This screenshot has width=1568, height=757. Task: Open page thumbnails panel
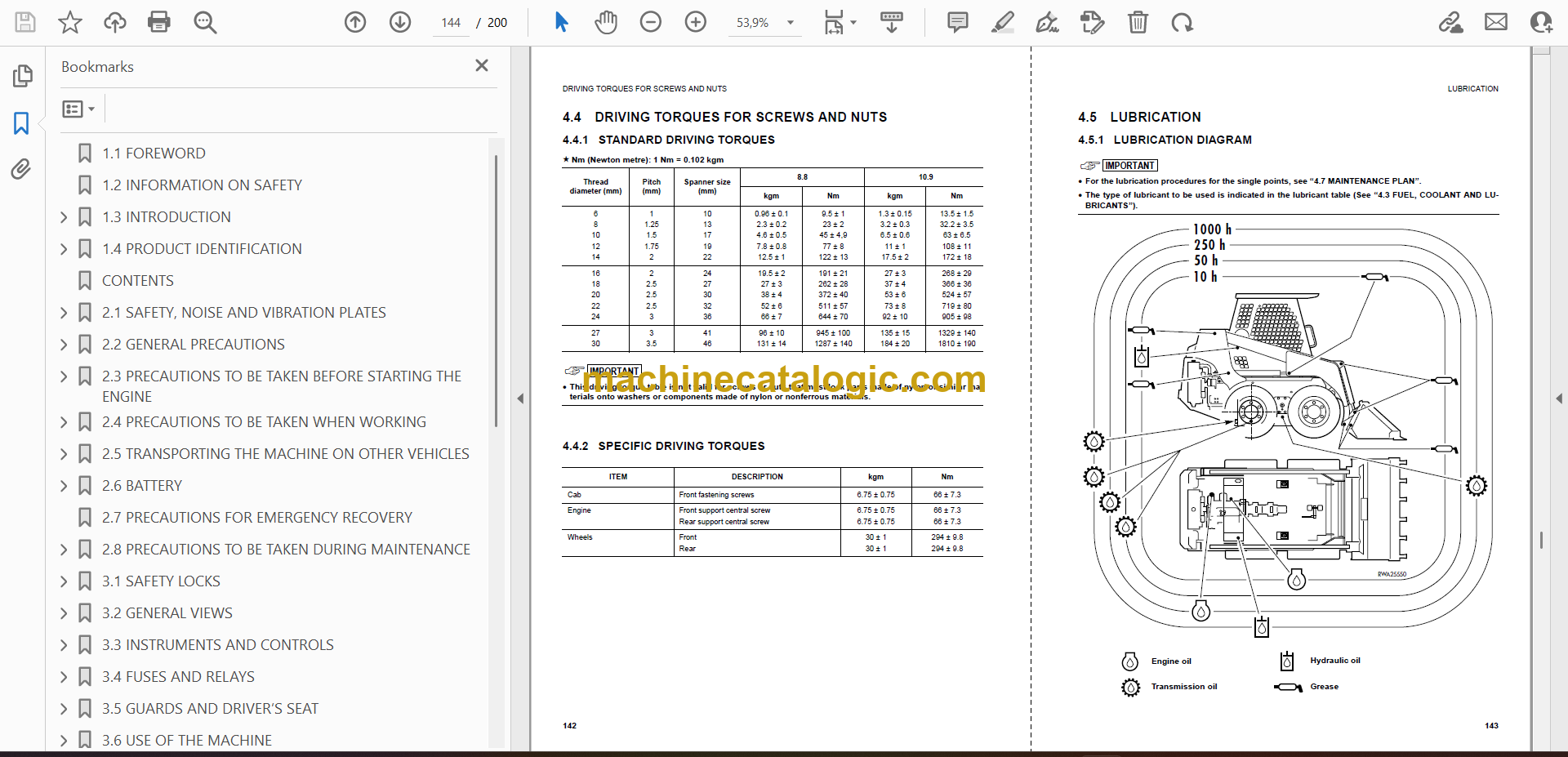[22, 76]
